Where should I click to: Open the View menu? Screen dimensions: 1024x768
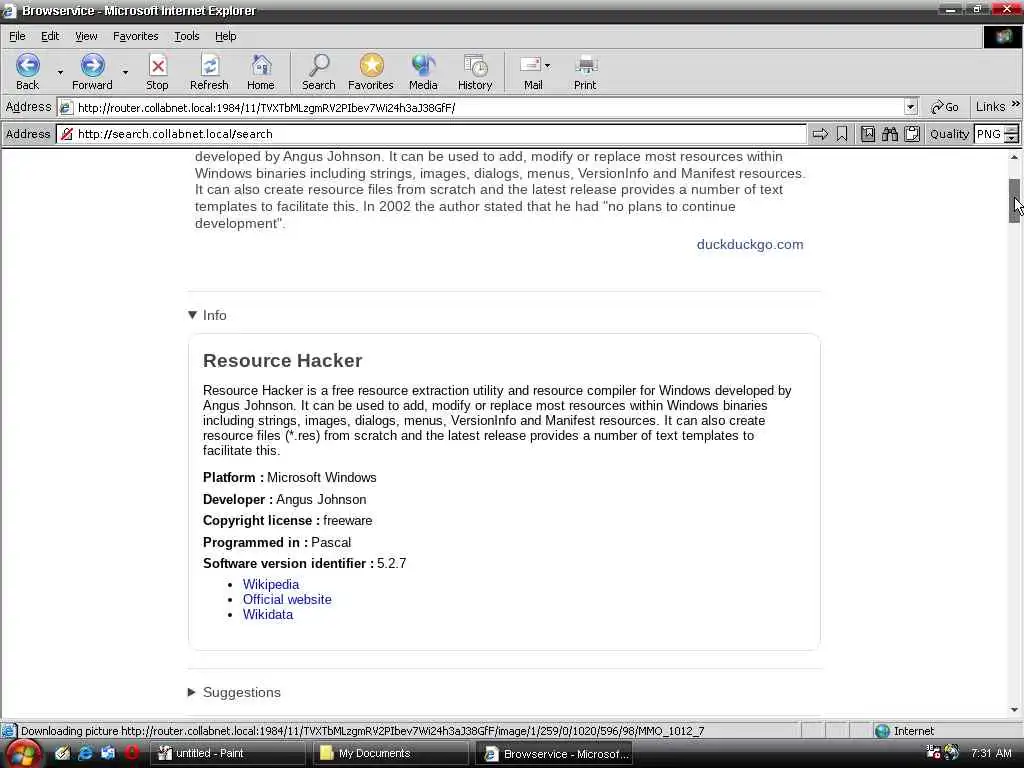[x=86, y=36]
